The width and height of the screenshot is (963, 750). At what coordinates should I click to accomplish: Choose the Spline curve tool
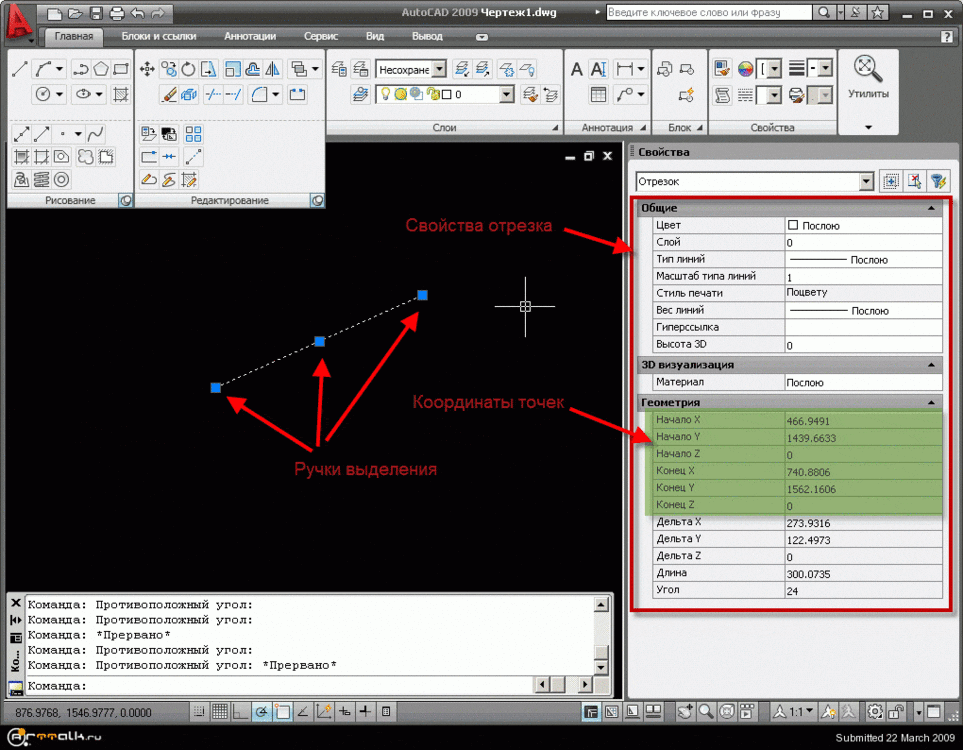pos(95,134)
